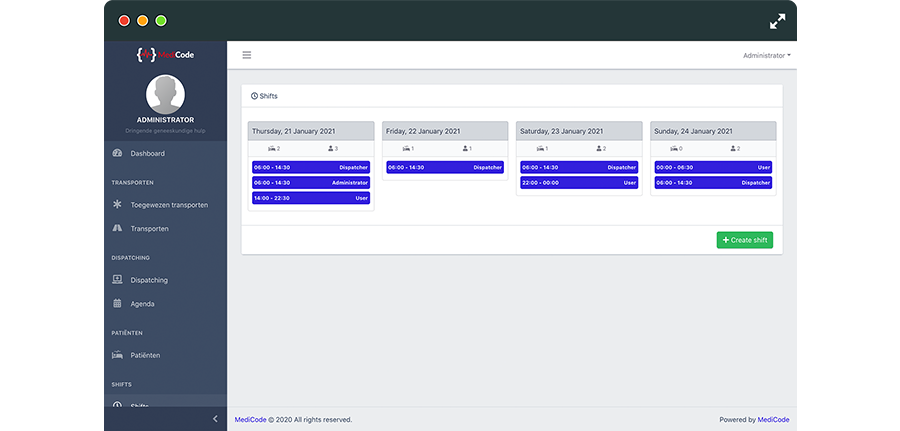Click the fullscreen expand arrows icon
Viewport: 900px width, 431px height.
(x=777, y=22)
